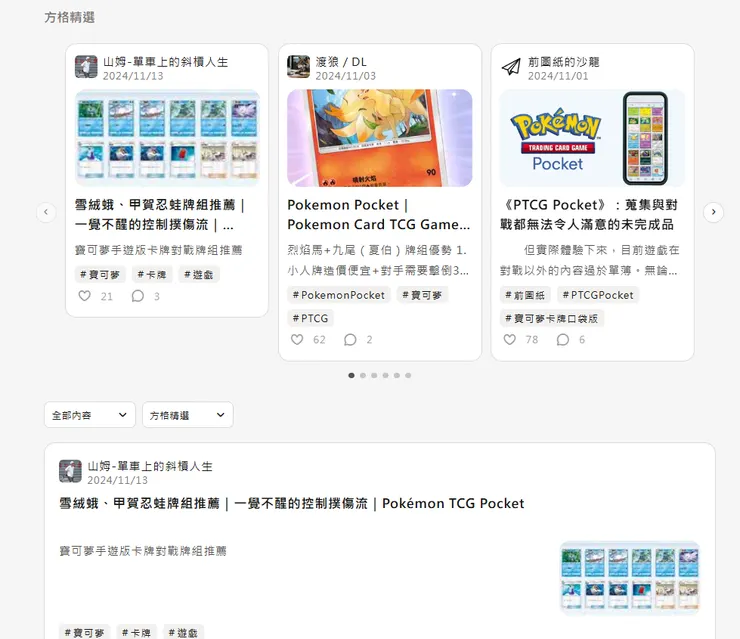Open carousel title 雪絨蛾、甲賀忍蛙牌組推薦
This screenshot has width=740, height=639.
tap(160, 215)
